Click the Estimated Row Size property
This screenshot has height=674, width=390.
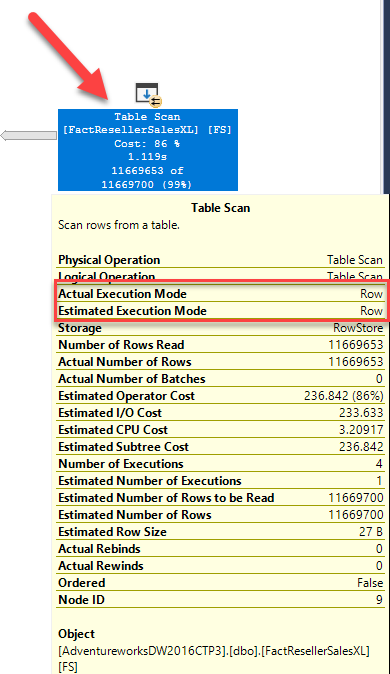click(x=220, y=532)
